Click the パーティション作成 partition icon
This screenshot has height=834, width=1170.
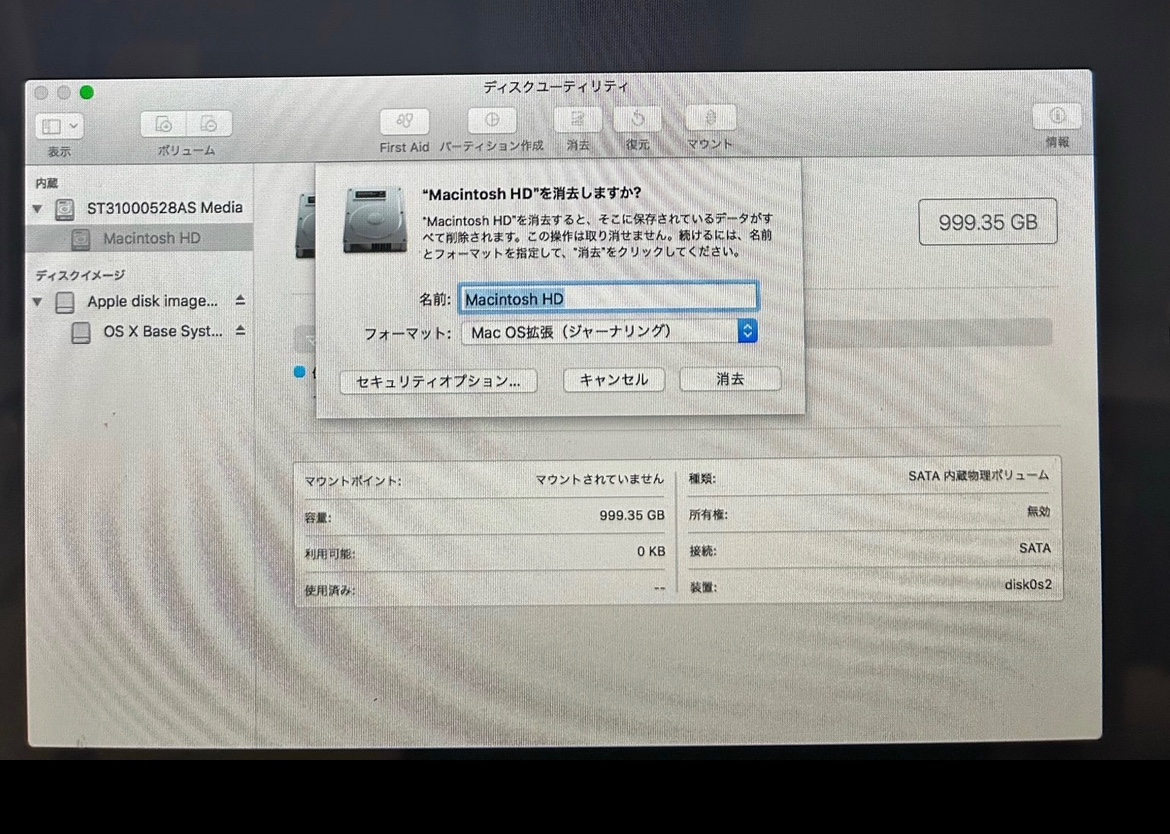492,120
